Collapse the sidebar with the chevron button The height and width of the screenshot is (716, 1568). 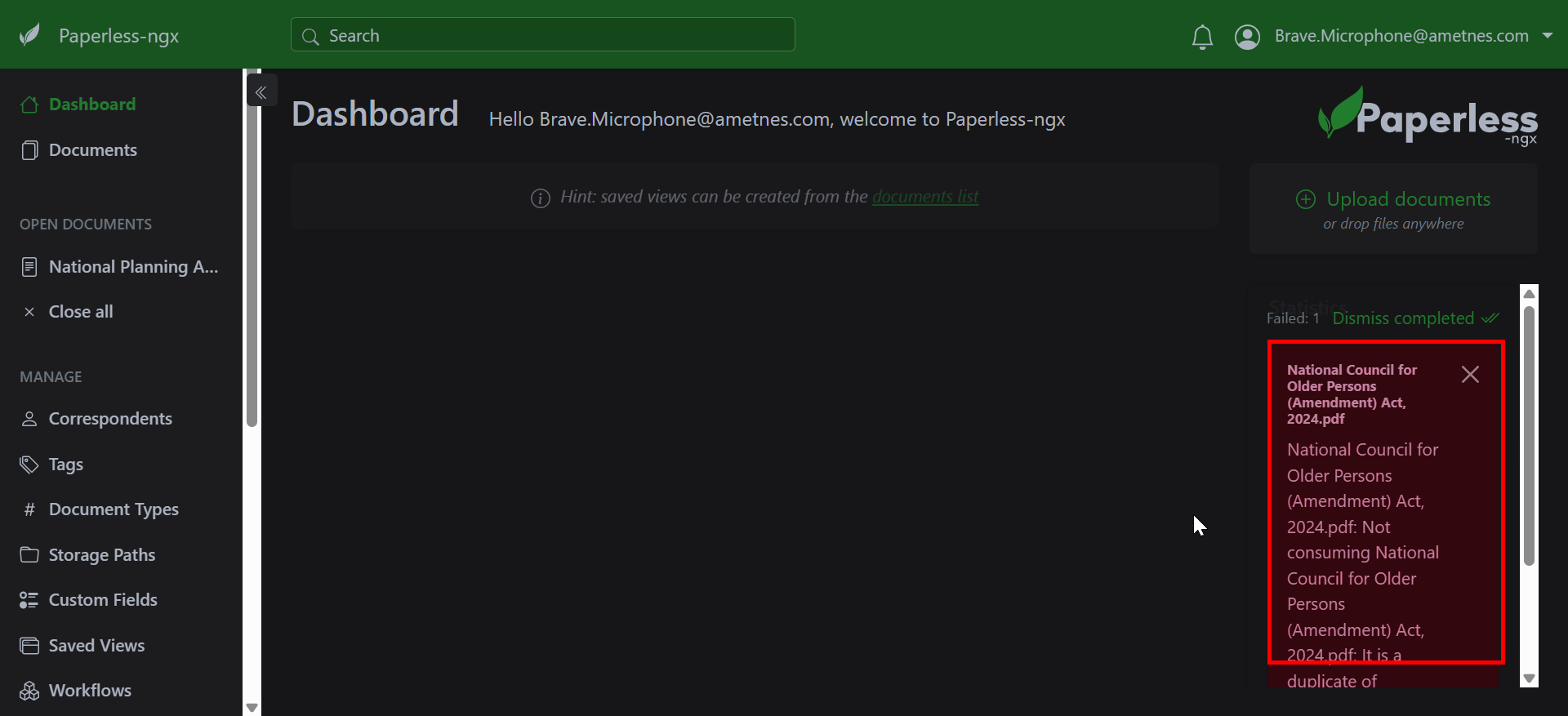261,92
